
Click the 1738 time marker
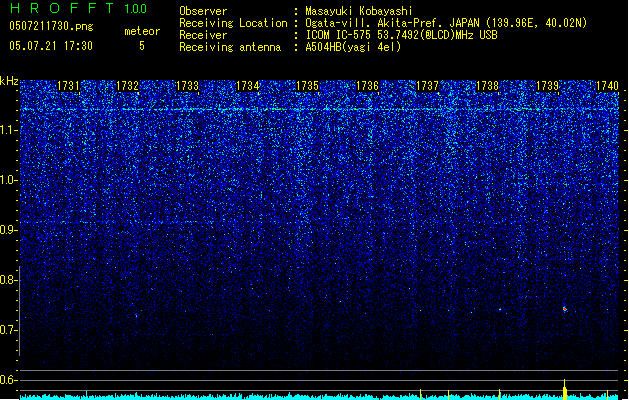pyautogui.click(x=487, y=86)
